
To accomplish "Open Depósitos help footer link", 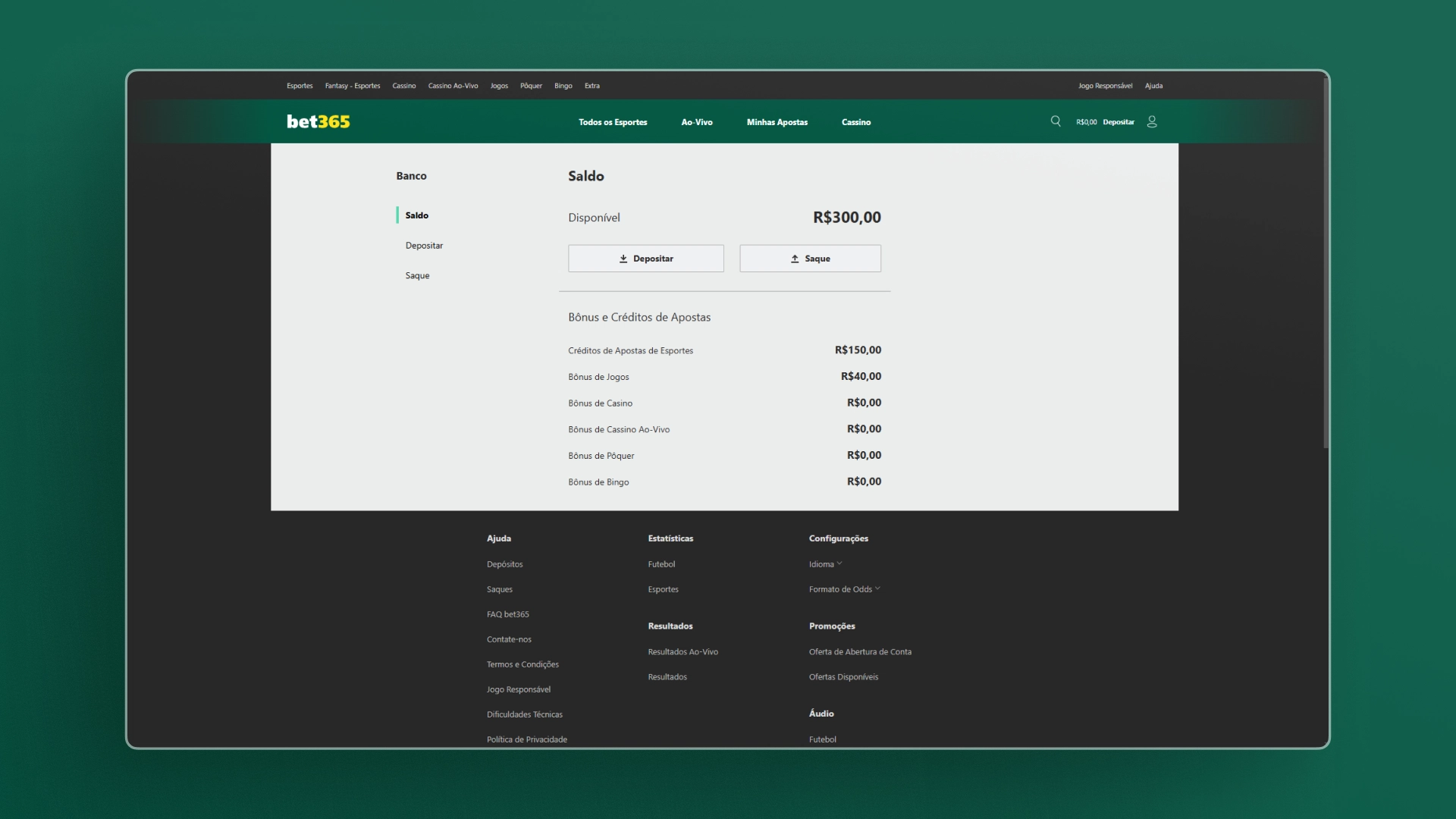I will point(504,564).
